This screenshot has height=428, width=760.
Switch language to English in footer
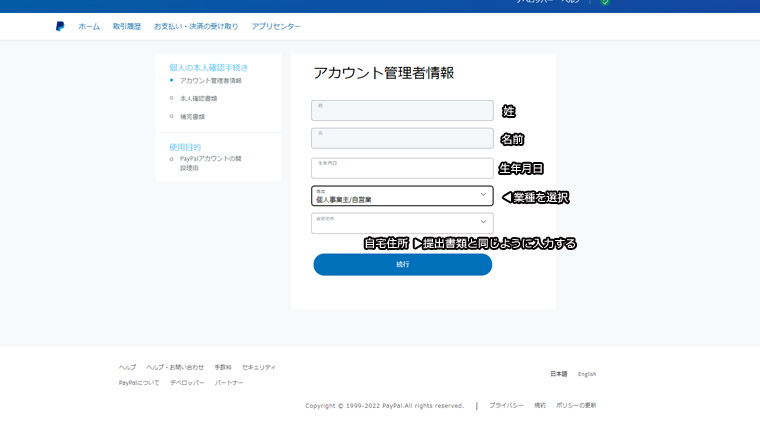587,374
